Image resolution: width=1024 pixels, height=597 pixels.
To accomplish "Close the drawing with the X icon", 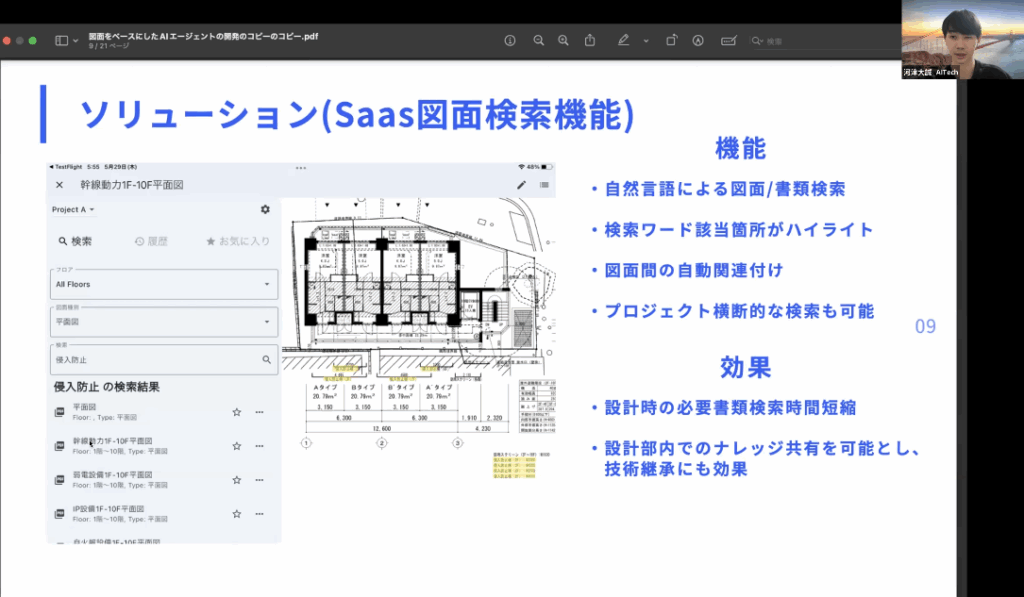I will click(x=59, y=185).
